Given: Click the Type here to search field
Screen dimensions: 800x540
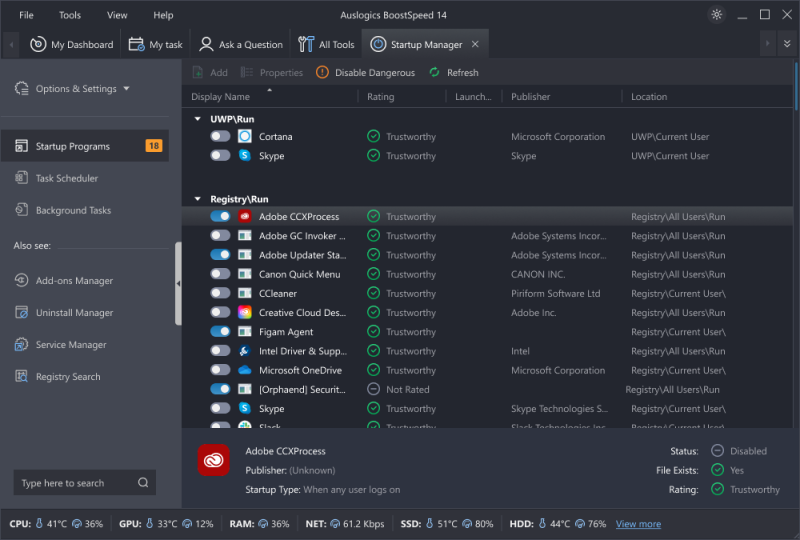Looking at the screenshot, I should tap(85, 482).
